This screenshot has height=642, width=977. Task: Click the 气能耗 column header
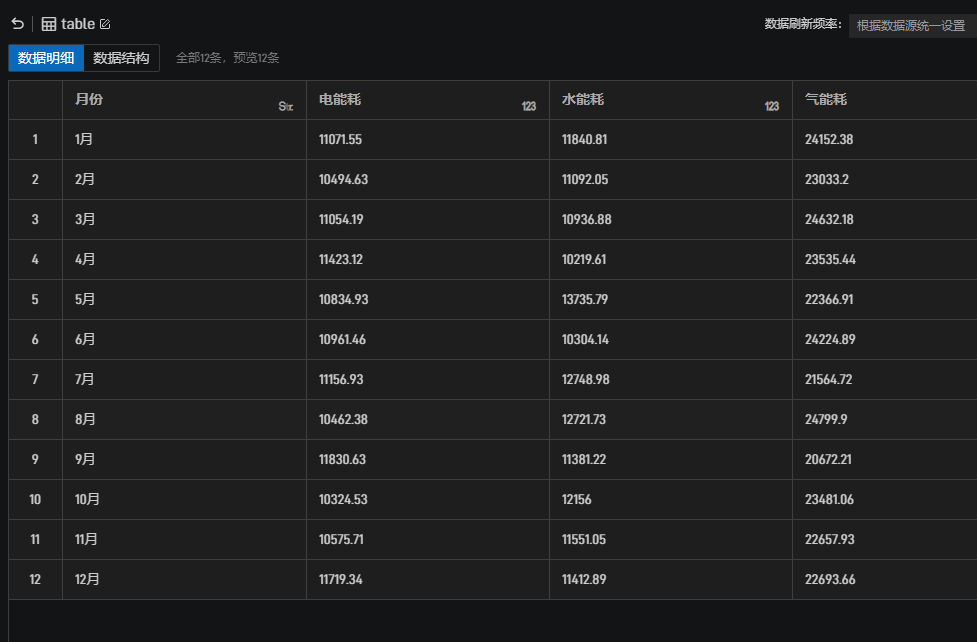tap(885, 100)
